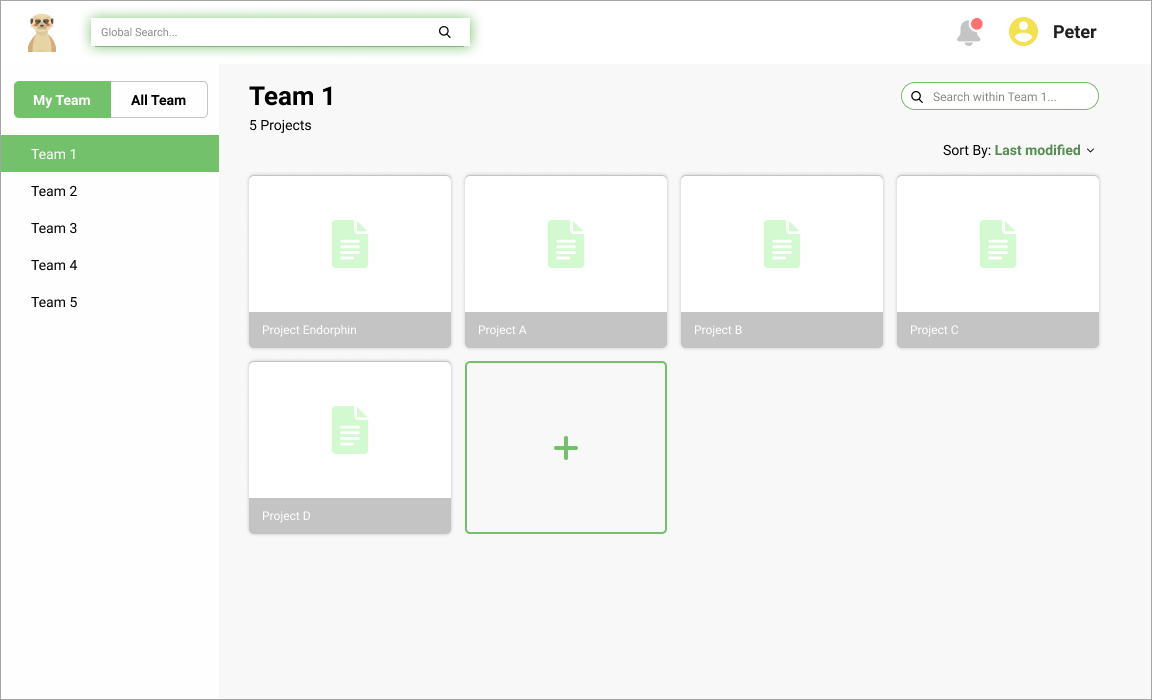1152x700 pixels.
Task: Select Team 2 in the sidebar
Action: [54, 191]
